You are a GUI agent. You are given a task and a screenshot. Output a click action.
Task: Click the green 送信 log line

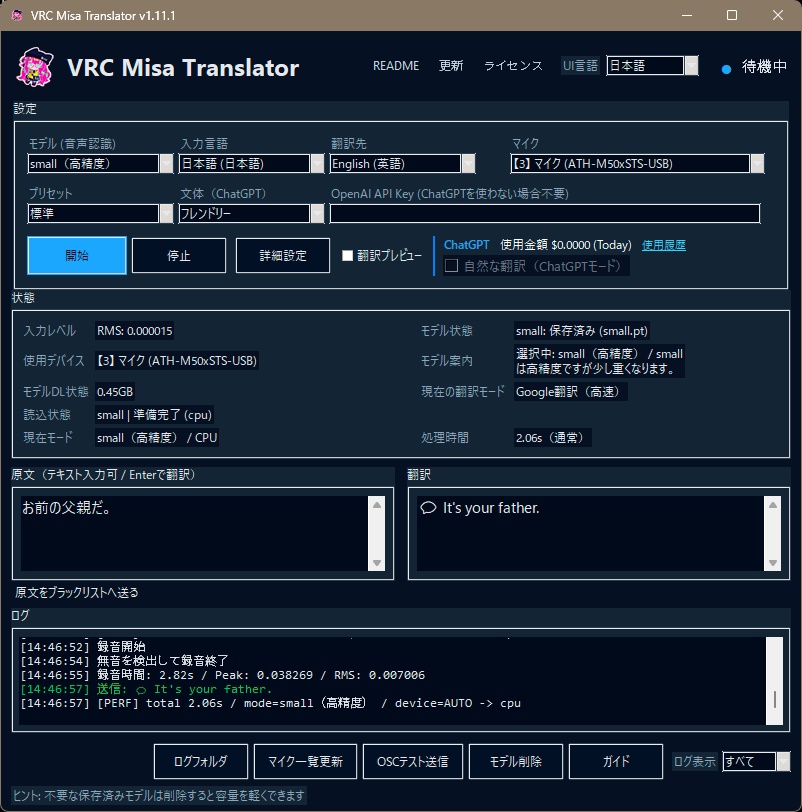[x=146, y=689]
